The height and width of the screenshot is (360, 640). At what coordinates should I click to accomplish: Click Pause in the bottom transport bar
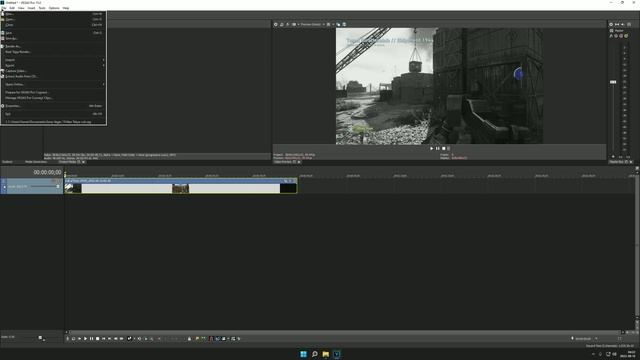(91, 338)
